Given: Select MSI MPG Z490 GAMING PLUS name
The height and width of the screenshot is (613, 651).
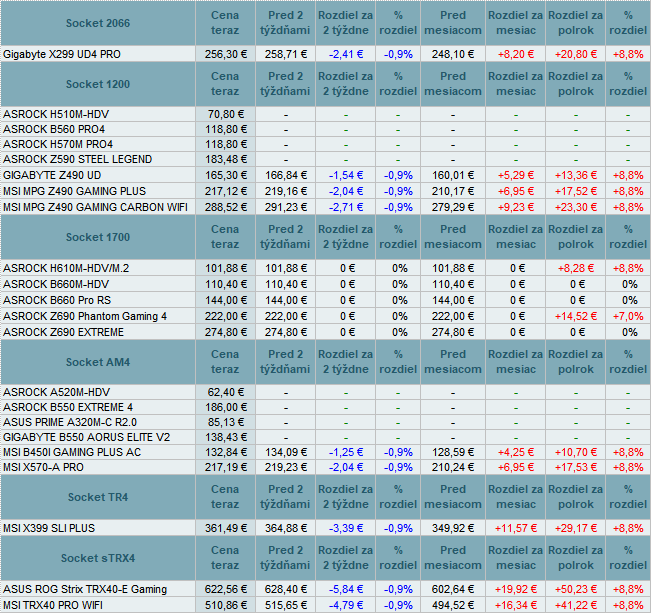Looking at the screenshot, I should click(x=74, y=191).
